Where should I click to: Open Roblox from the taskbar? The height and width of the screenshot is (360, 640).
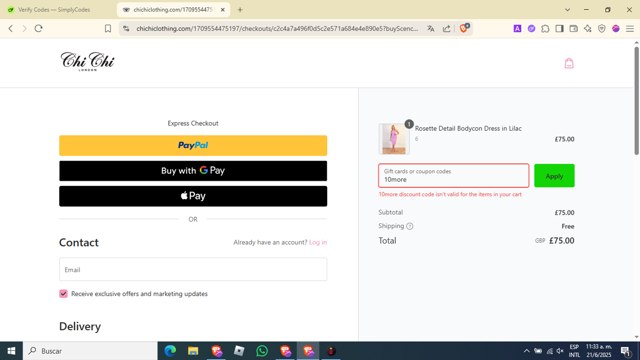(x=239, y=351)
